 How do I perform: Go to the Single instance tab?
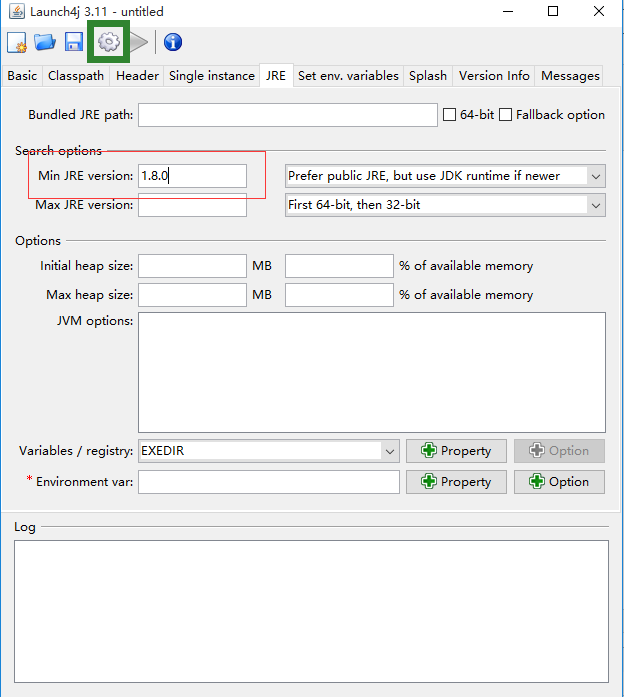[x=212, y=76]
